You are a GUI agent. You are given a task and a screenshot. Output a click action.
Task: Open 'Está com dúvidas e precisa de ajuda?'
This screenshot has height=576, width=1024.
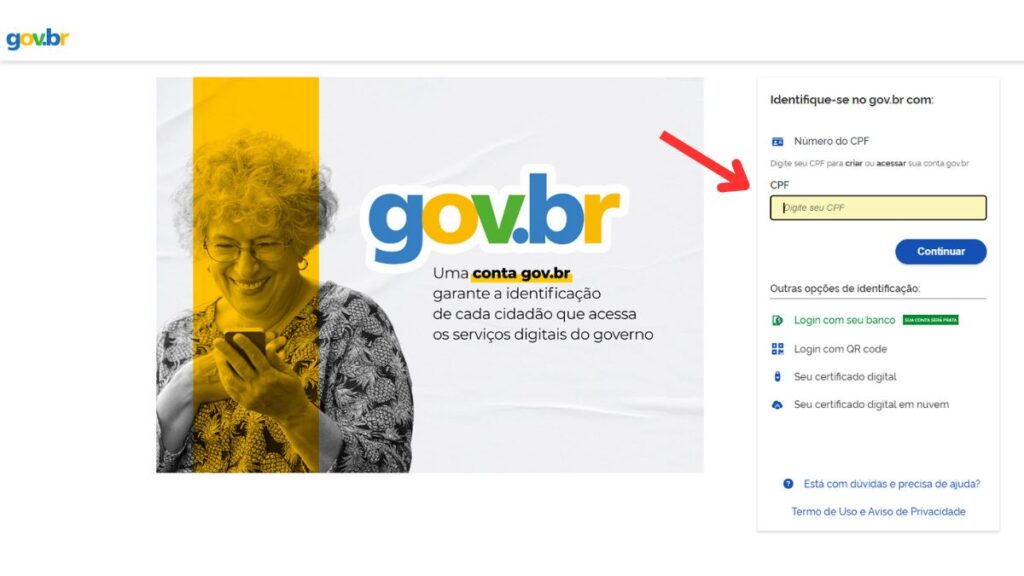point(891,484)
